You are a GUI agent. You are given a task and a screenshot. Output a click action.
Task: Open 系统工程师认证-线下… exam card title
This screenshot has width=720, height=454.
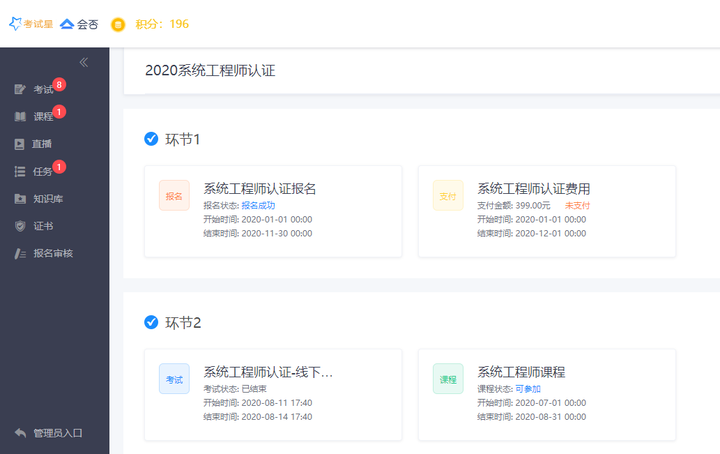[268, 371]
